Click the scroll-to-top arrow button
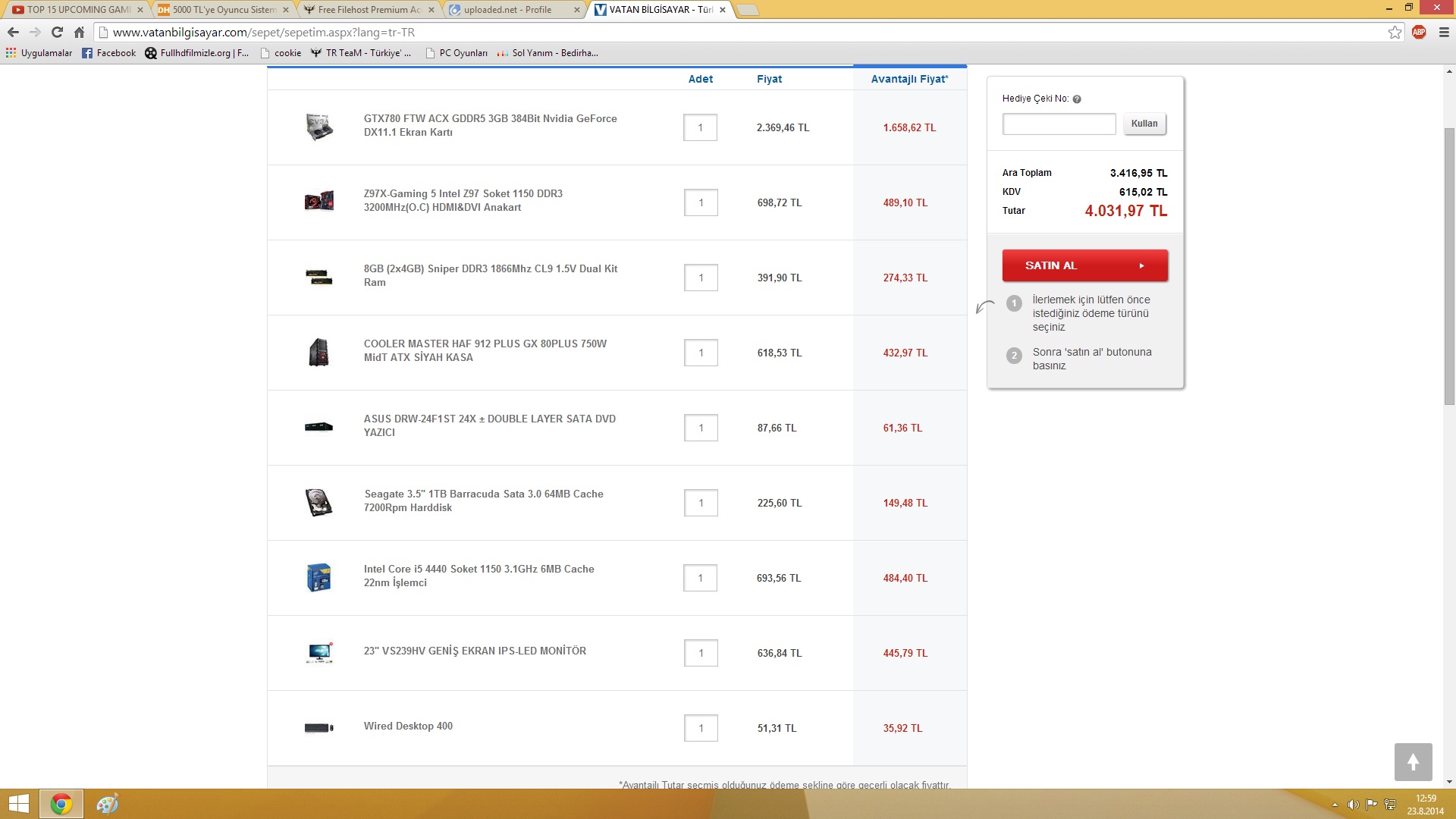 click(1413, 761)
